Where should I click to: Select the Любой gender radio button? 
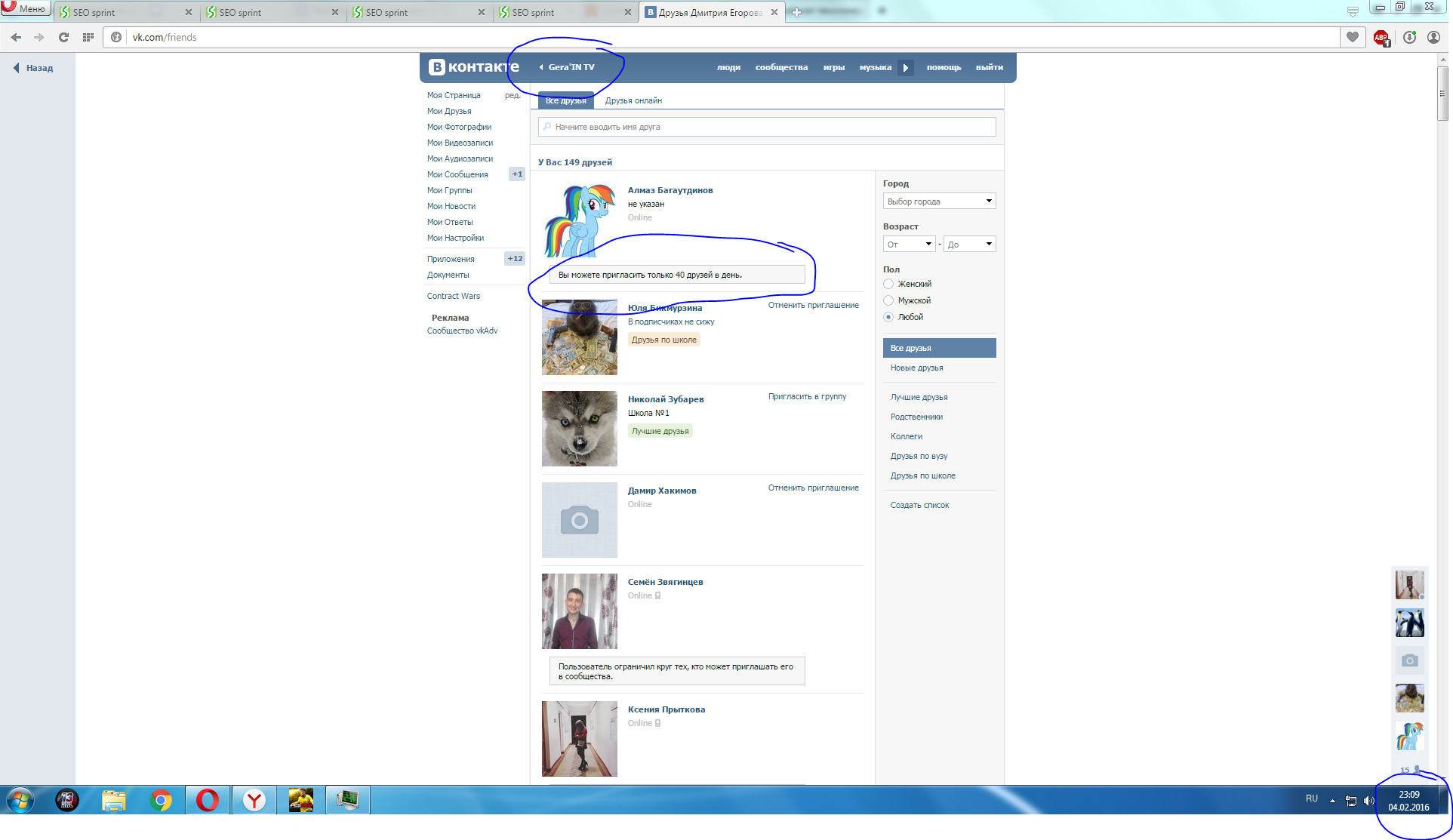click(x=888, y=317)
